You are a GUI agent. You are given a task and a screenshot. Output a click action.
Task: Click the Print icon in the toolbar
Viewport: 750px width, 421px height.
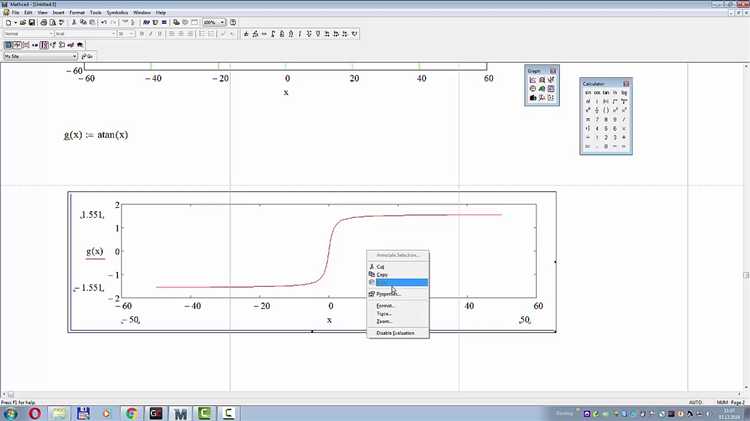44,22
